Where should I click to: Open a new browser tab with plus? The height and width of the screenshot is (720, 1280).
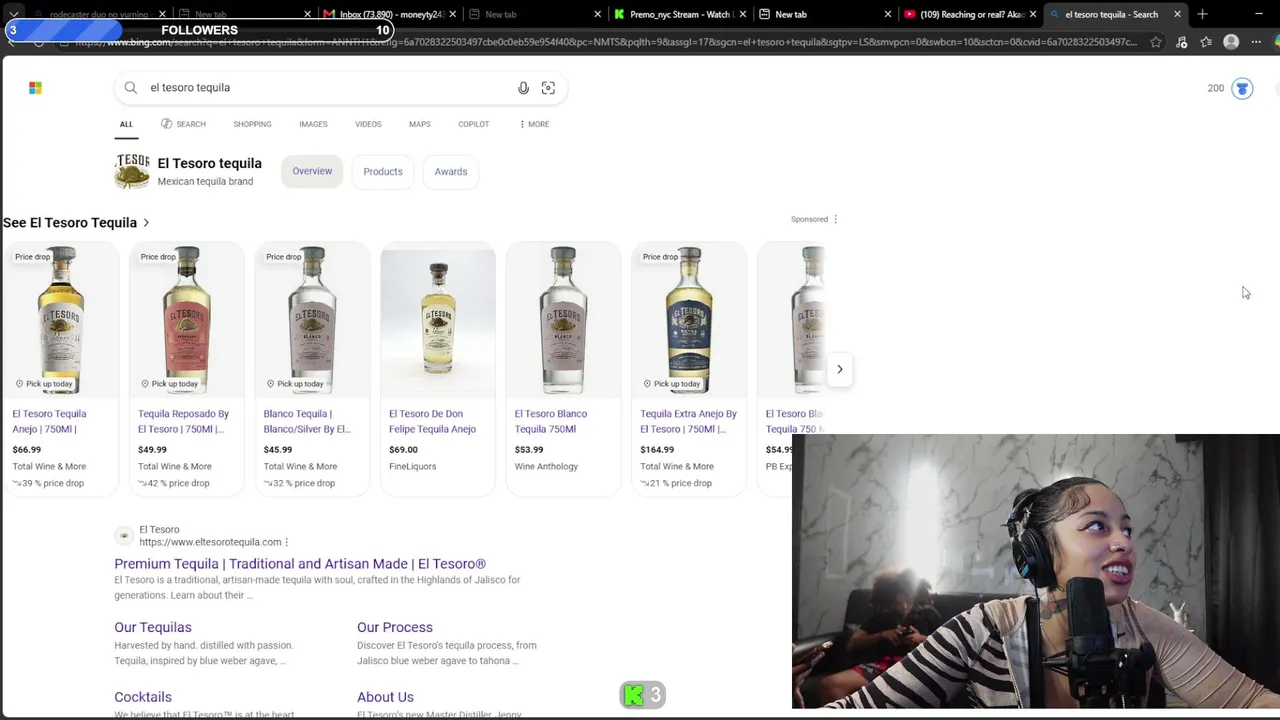coord(1202,14)
